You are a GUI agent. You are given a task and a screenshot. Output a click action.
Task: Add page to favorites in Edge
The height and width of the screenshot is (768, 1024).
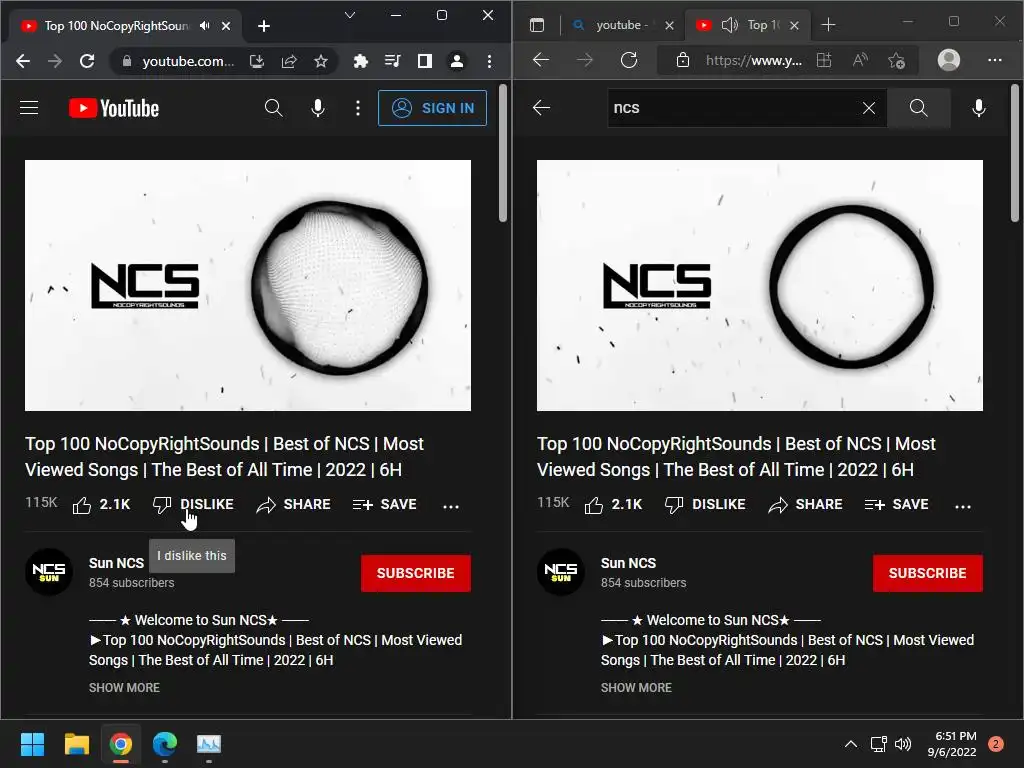click(897, 61)
